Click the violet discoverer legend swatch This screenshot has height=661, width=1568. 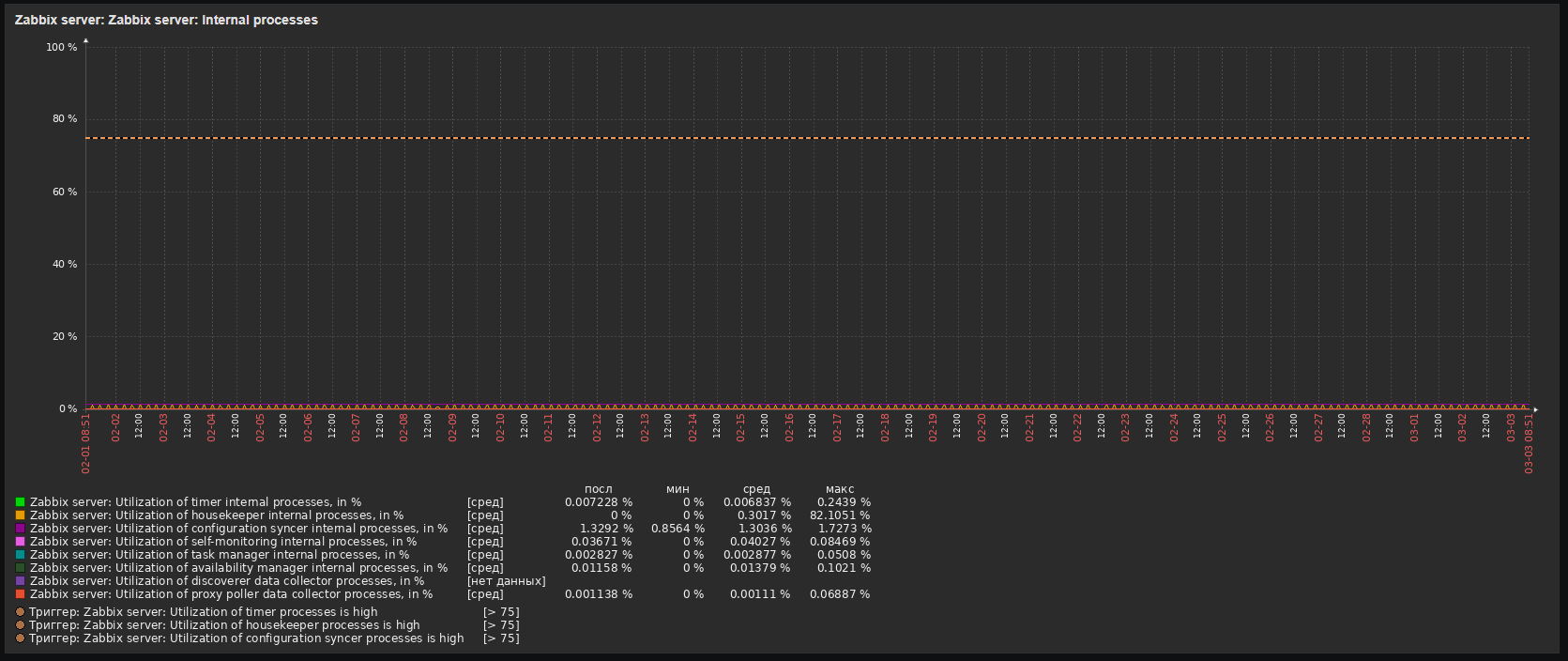20,581
